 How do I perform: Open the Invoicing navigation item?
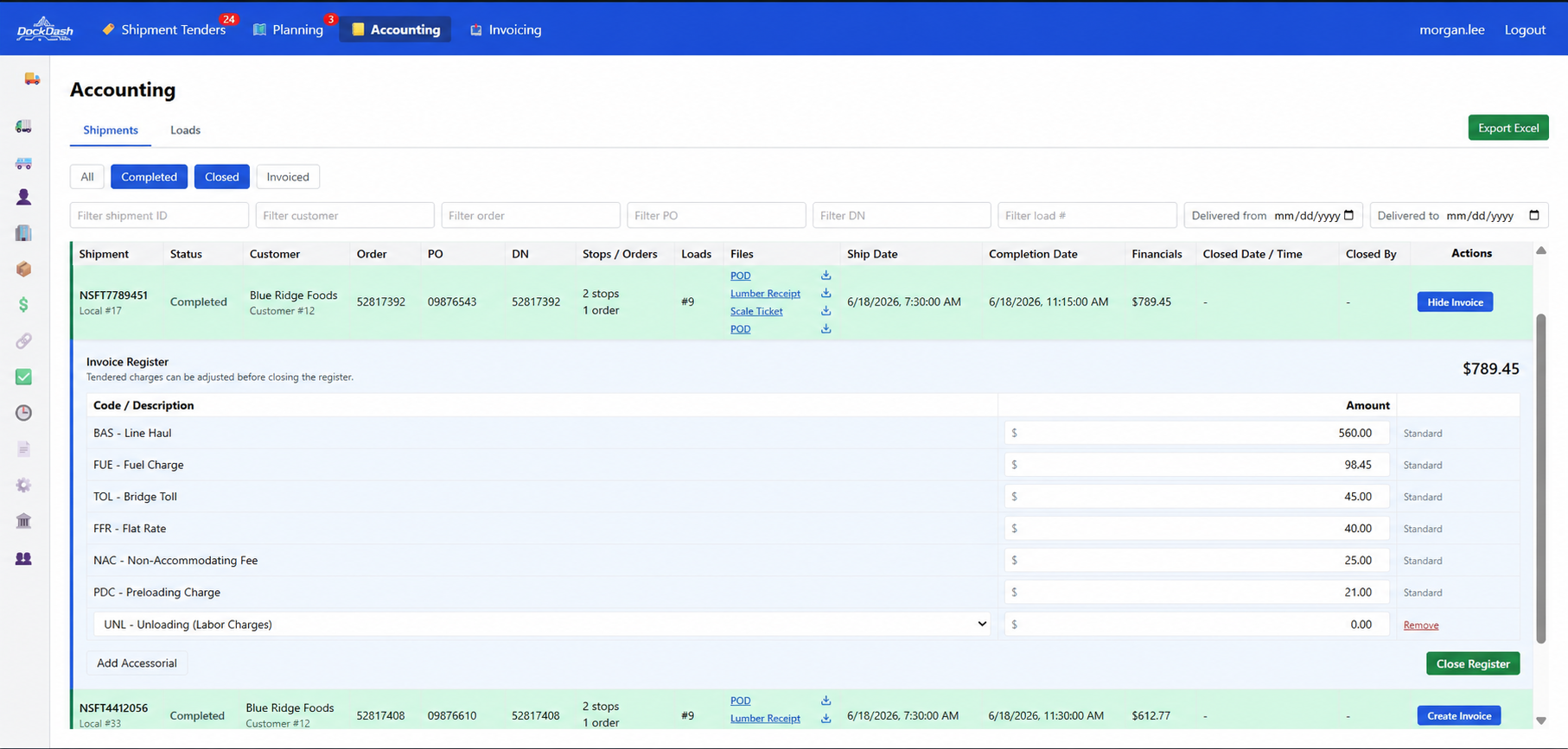[x=506, y=29]
